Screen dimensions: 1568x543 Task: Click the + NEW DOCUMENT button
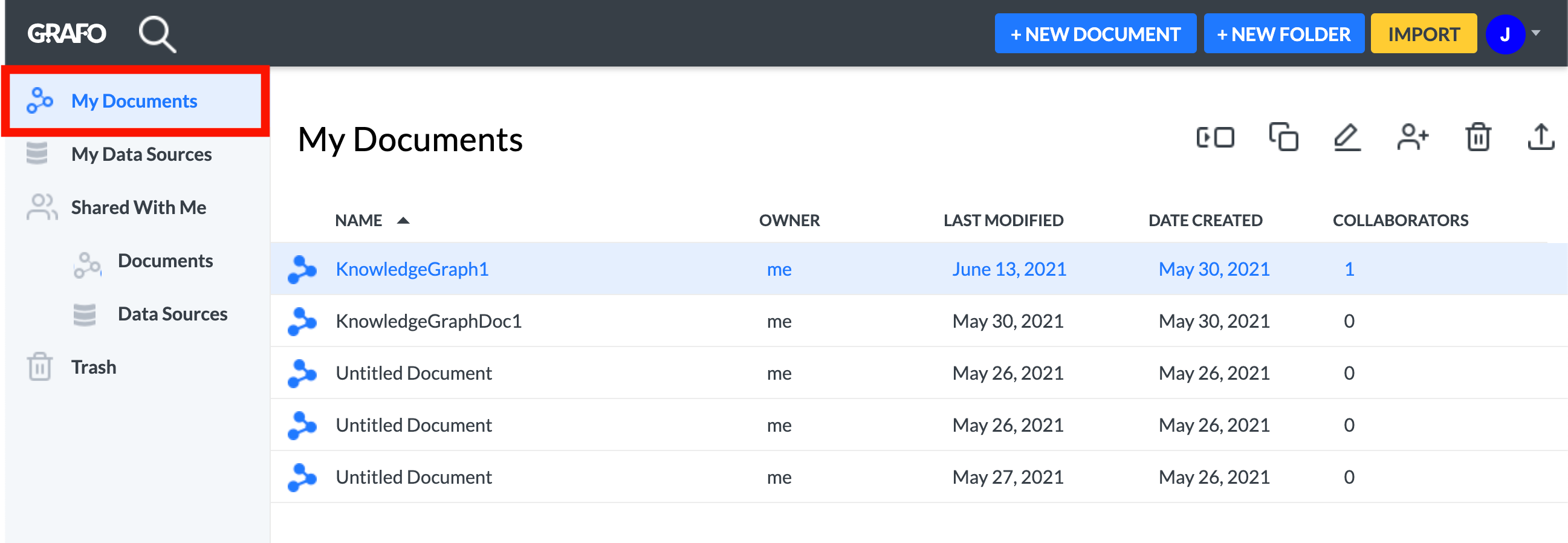(1095, 34)
